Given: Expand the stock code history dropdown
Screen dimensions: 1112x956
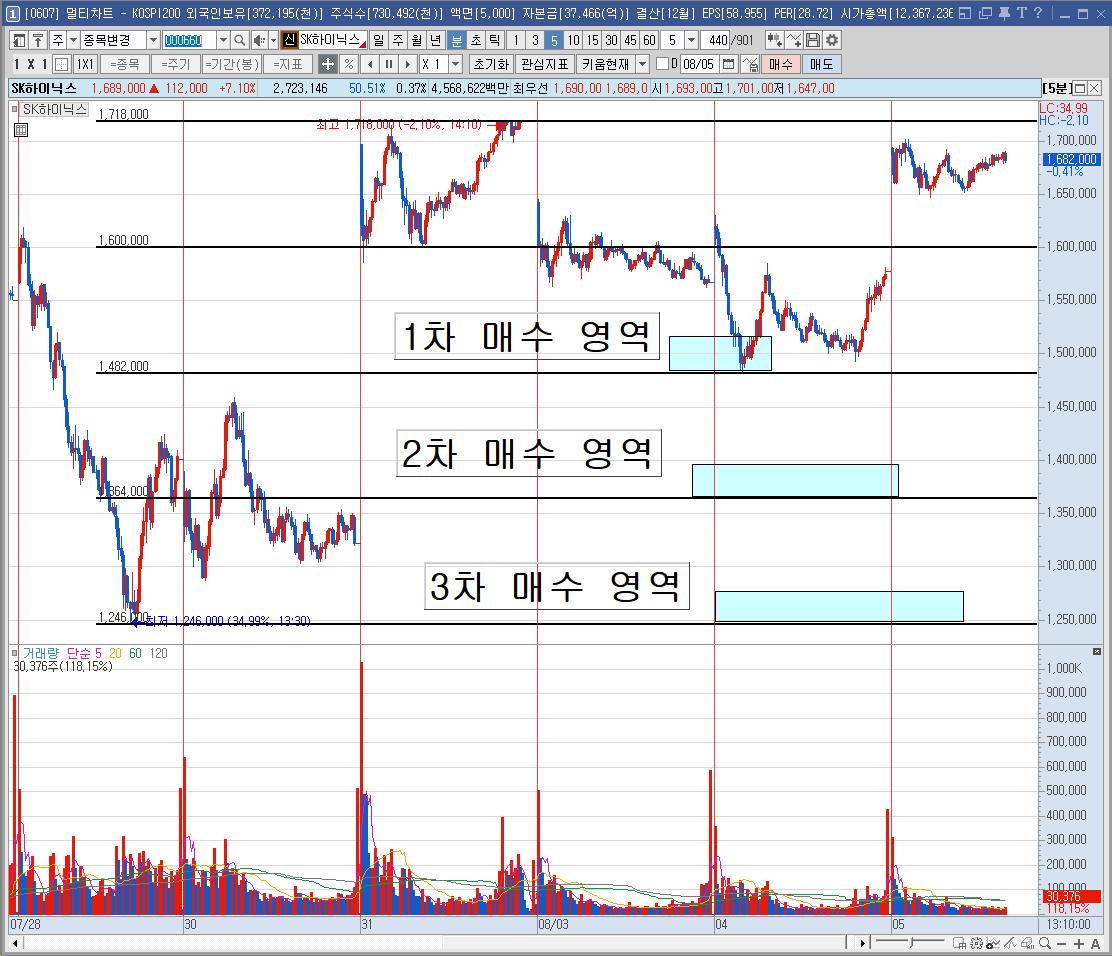Looking at the screenshot, I should click(x=223, y=40).
